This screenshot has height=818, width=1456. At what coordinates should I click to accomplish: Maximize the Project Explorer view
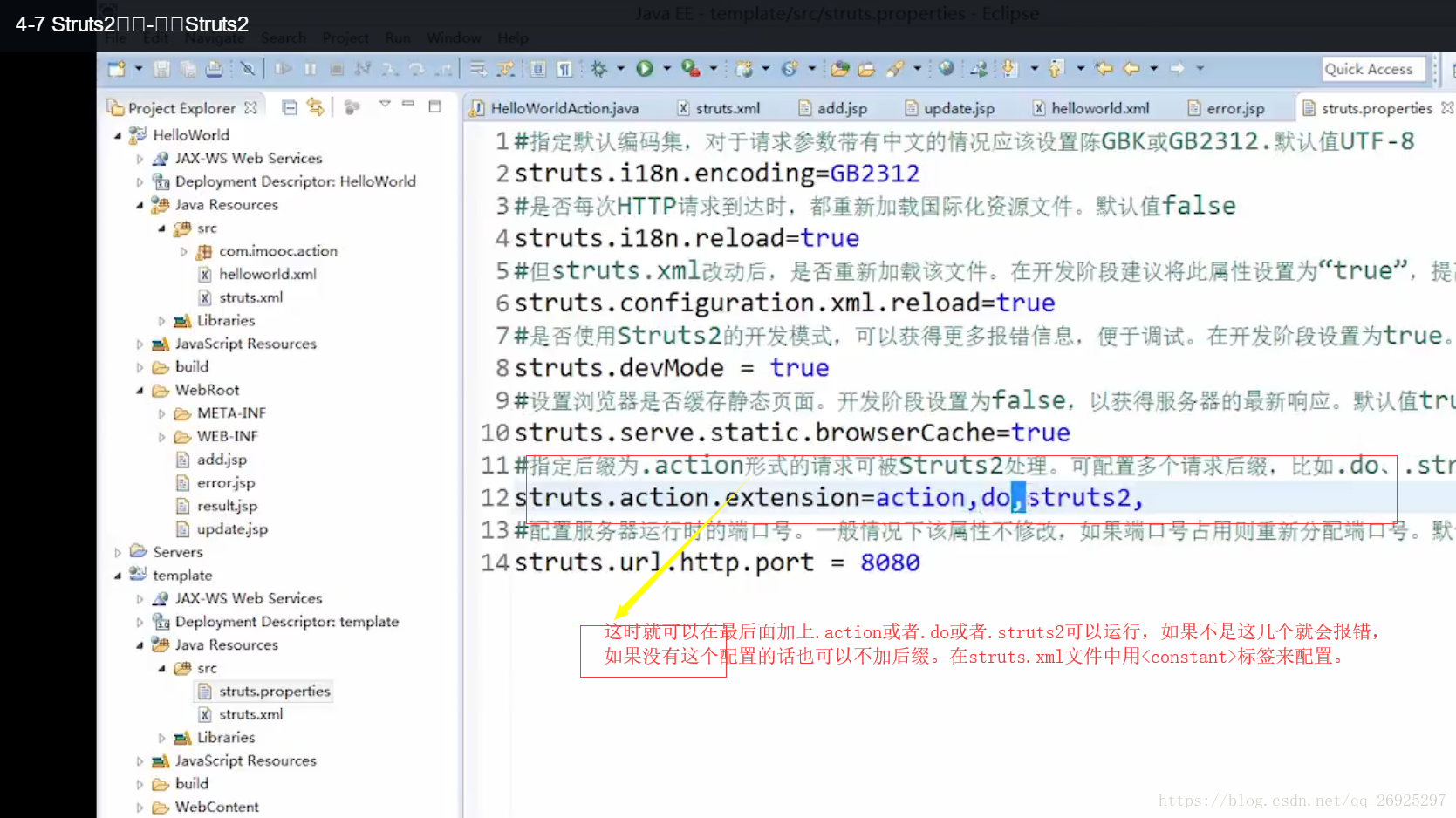pos(434,106)
